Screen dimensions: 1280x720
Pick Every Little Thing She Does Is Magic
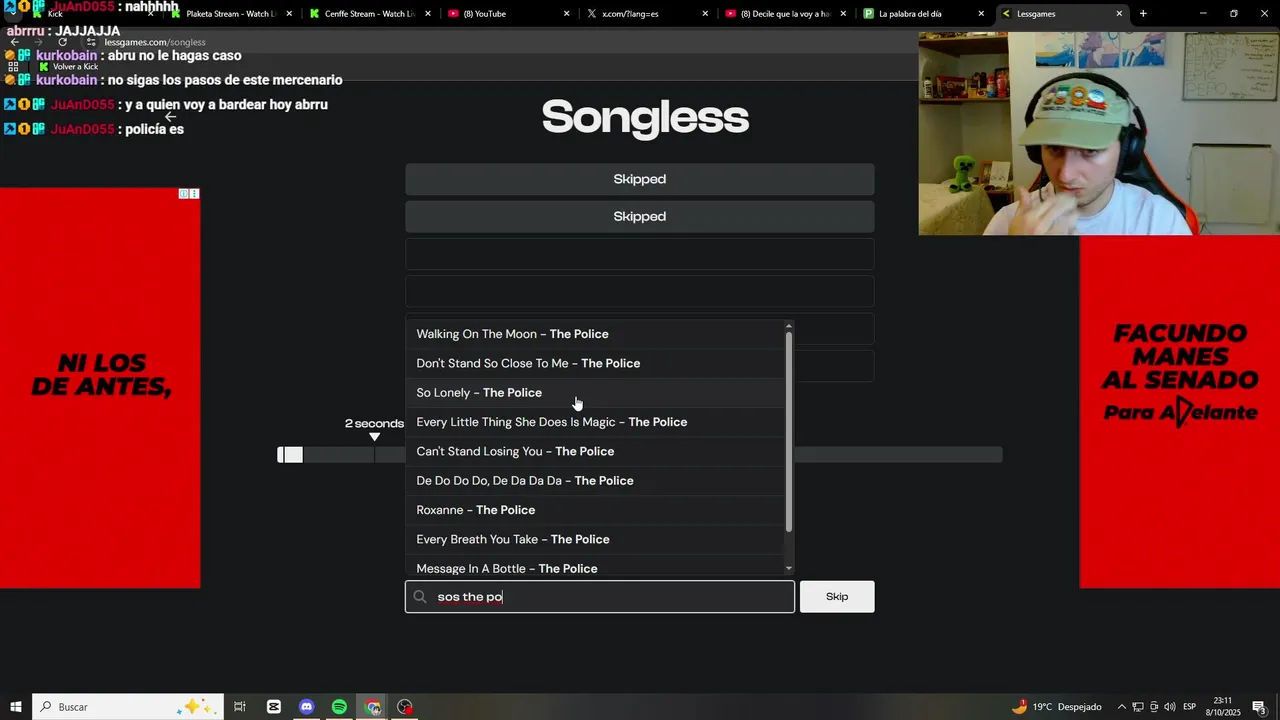click(595, 422)
